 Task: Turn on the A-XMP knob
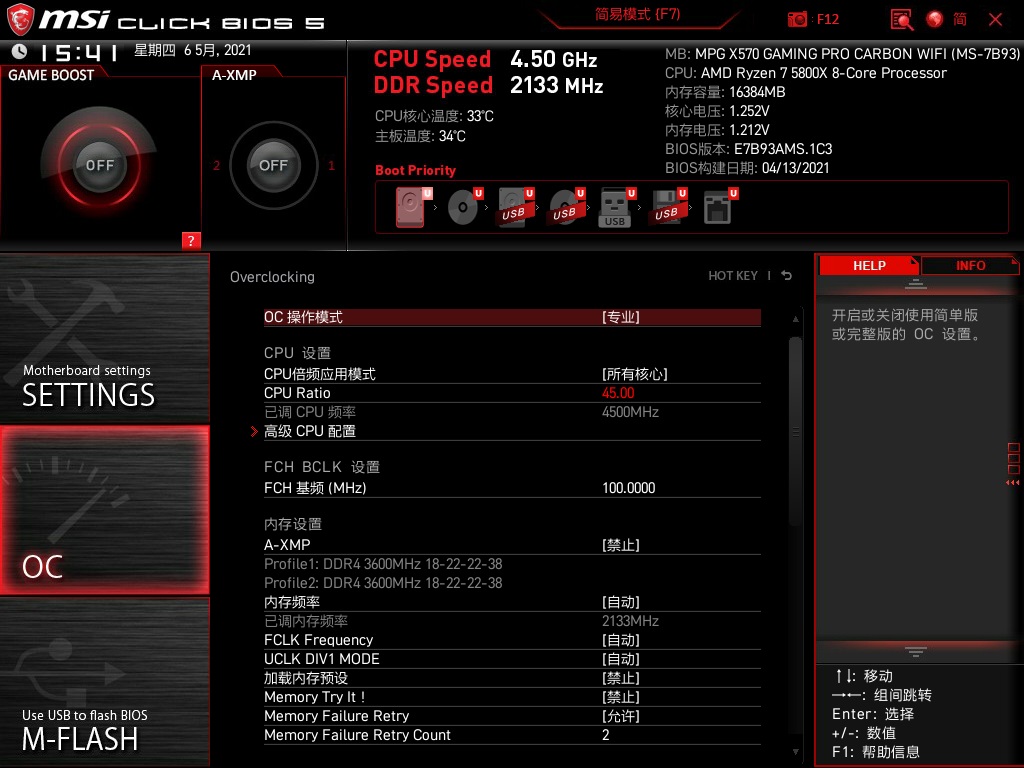273,166
